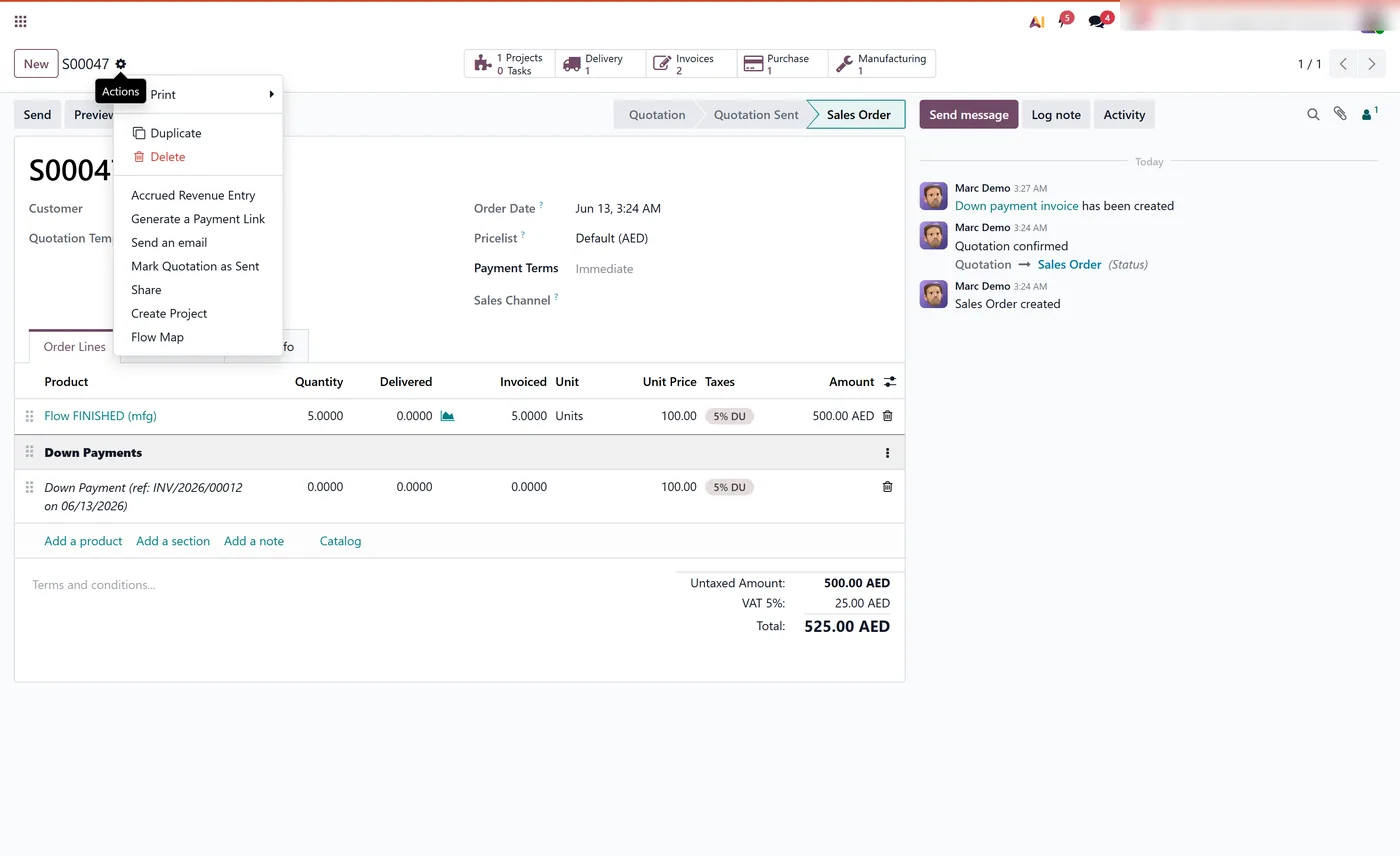Image resolution: width=1400 pixels, height=856 pixels.
Task: Open Projects smart button puzzle icon
Action: click(x=509, y=64)
